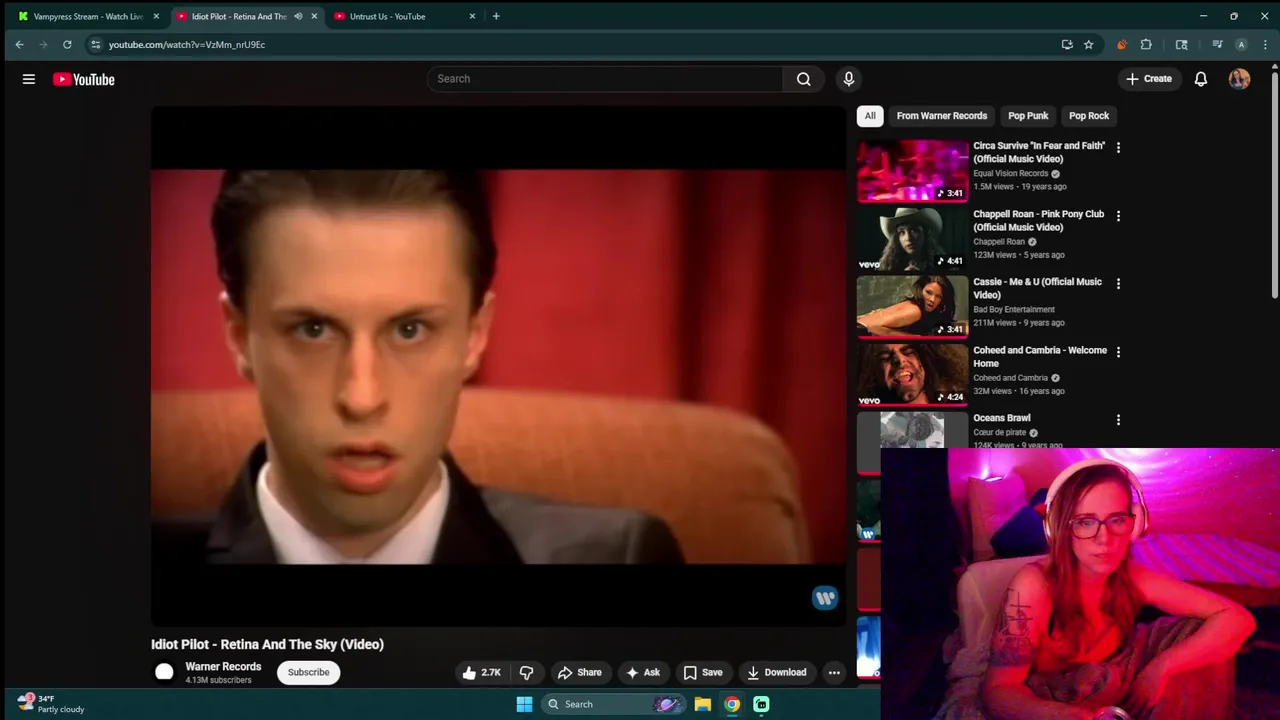Open Warner Records channel avatar

pos(164,672)
